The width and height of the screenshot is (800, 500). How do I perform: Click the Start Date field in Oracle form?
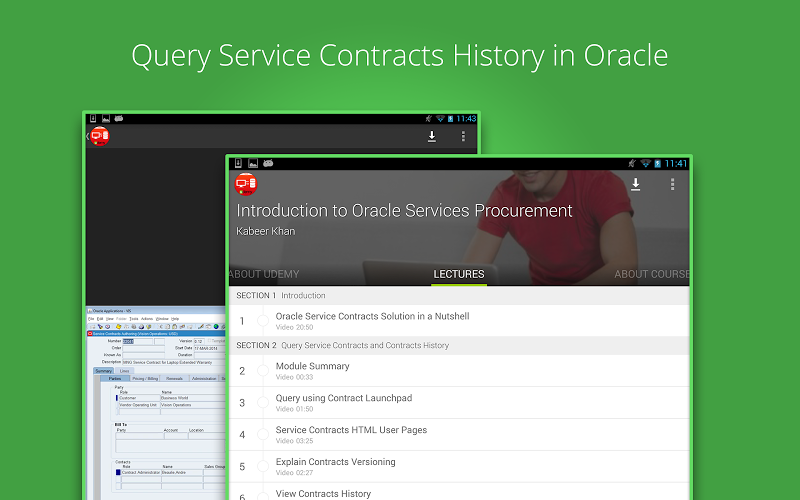[209, 348]
